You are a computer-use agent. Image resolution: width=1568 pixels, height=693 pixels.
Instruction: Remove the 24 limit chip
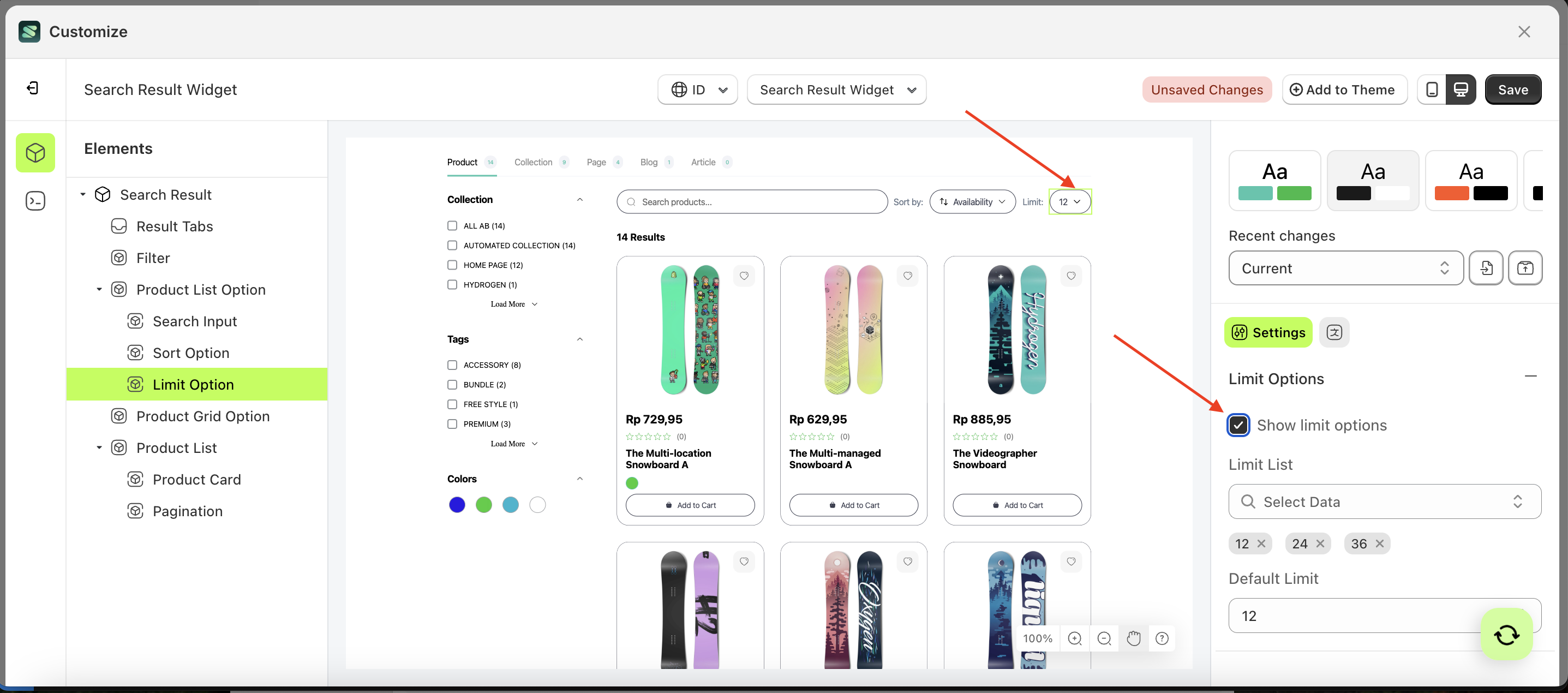pyautogui.click(x=1321, y=543)
